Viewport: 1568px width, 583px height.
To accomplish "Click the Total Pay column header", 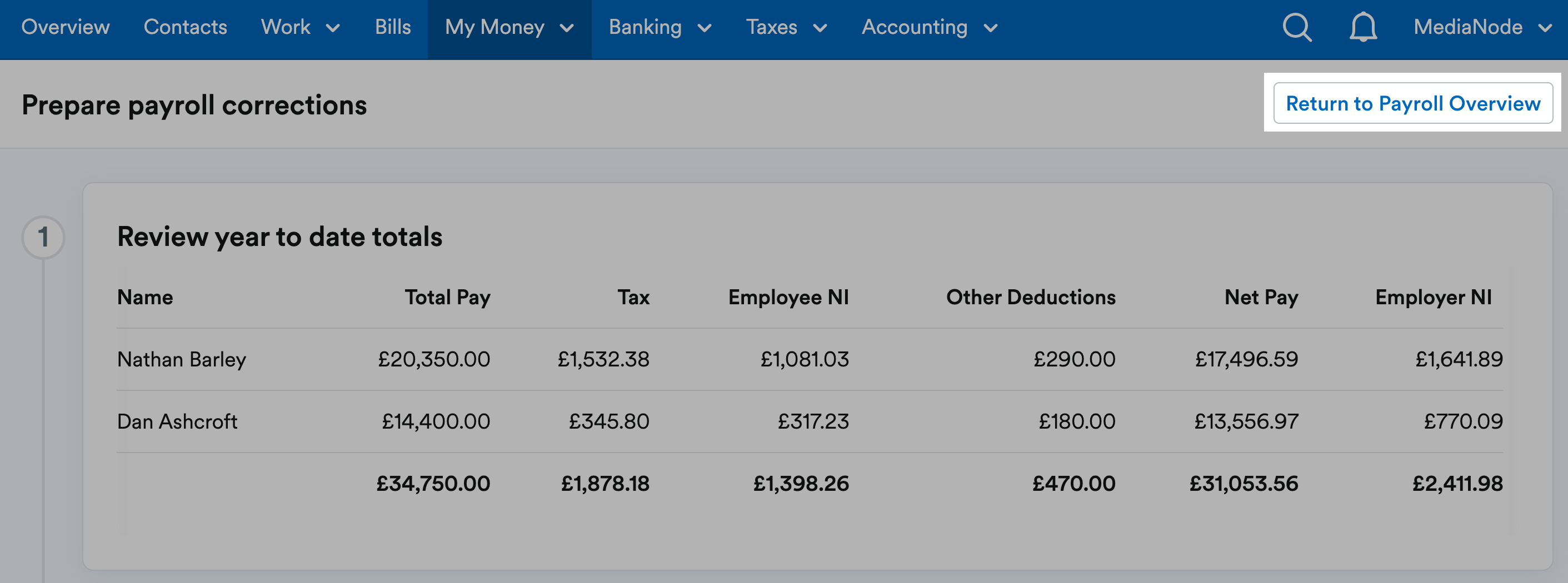I will pos(447,297).
